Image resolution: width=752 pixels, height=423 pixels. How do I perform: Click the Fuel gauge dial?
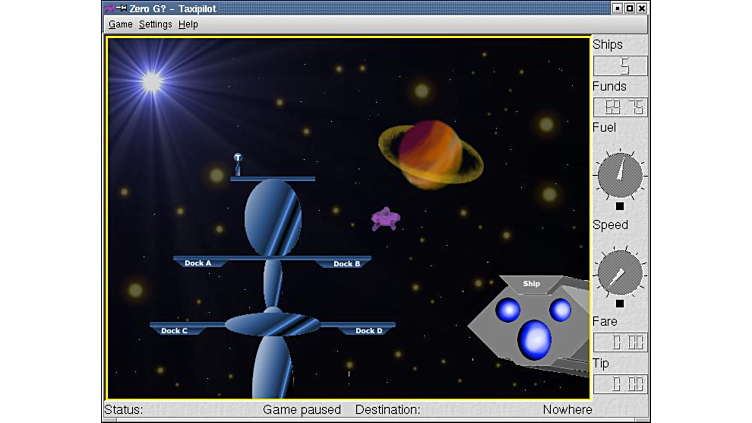pos(620,174)
